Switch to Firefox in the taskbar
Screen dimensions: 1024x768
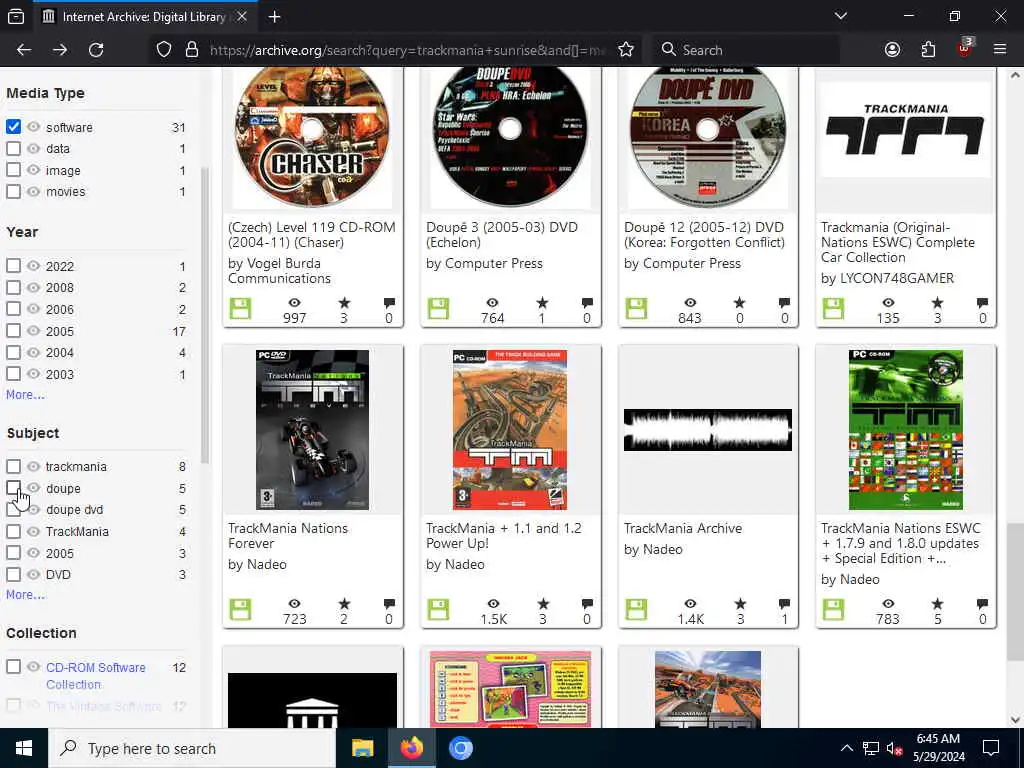(x=411, y=748)
